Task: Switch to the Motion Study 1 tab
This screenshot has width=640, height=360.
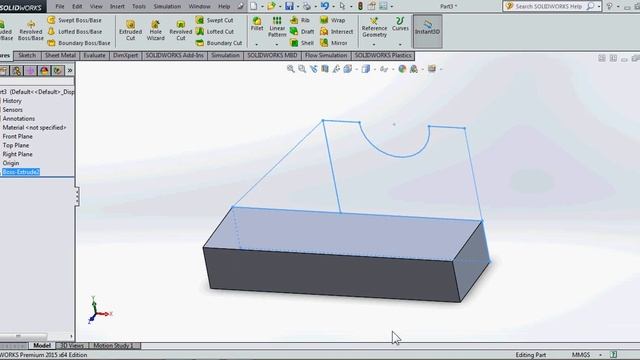Action: [x=113, y=346]
